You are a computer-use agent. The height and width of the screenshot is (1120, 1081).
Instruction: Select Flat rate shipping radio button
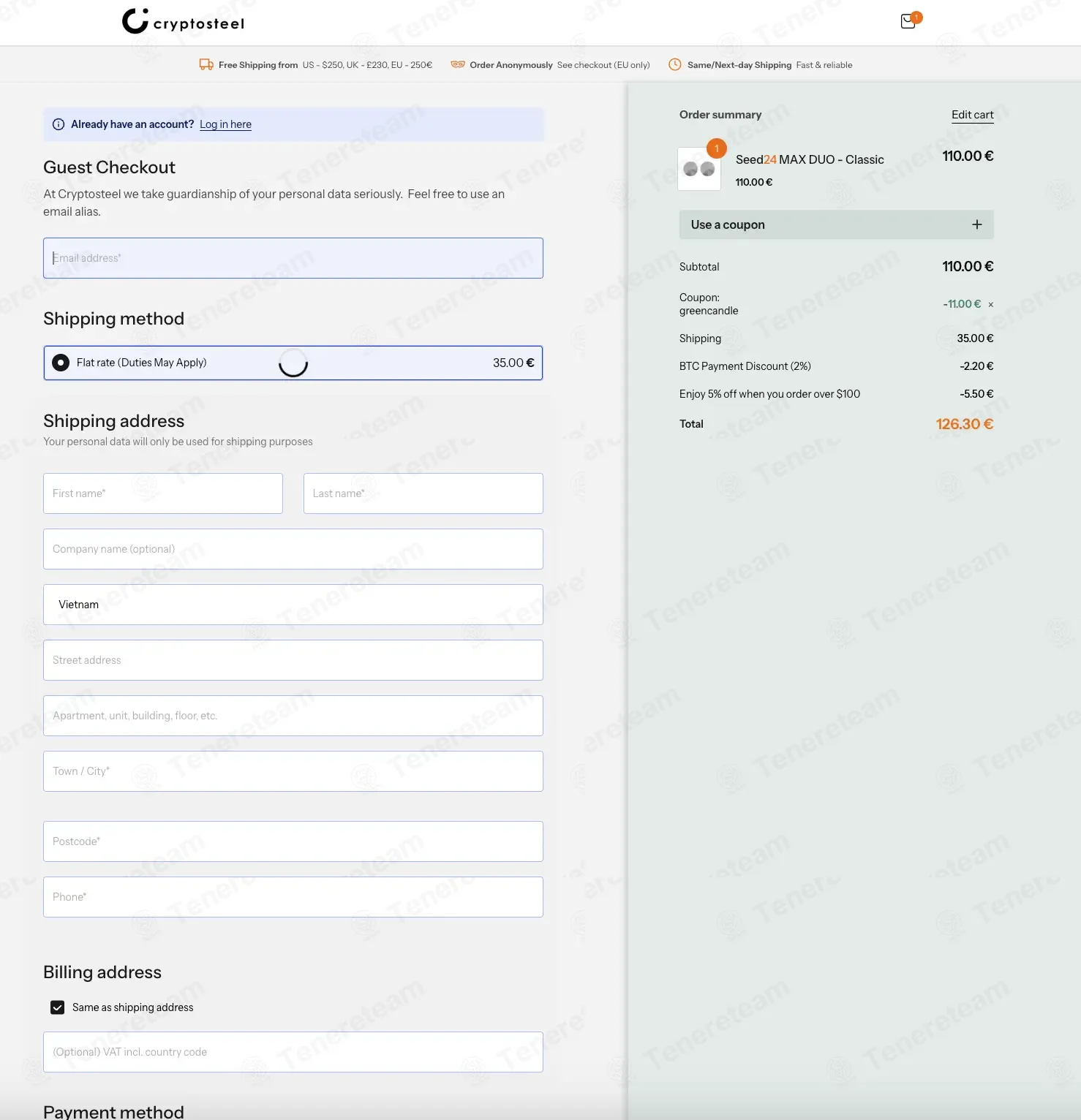tap(61, 363)
